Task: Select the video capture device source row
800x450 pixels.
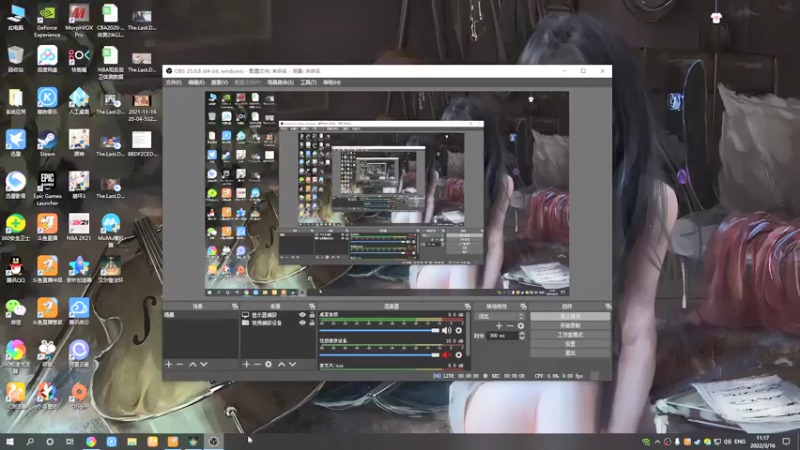Action: point(278,323)
